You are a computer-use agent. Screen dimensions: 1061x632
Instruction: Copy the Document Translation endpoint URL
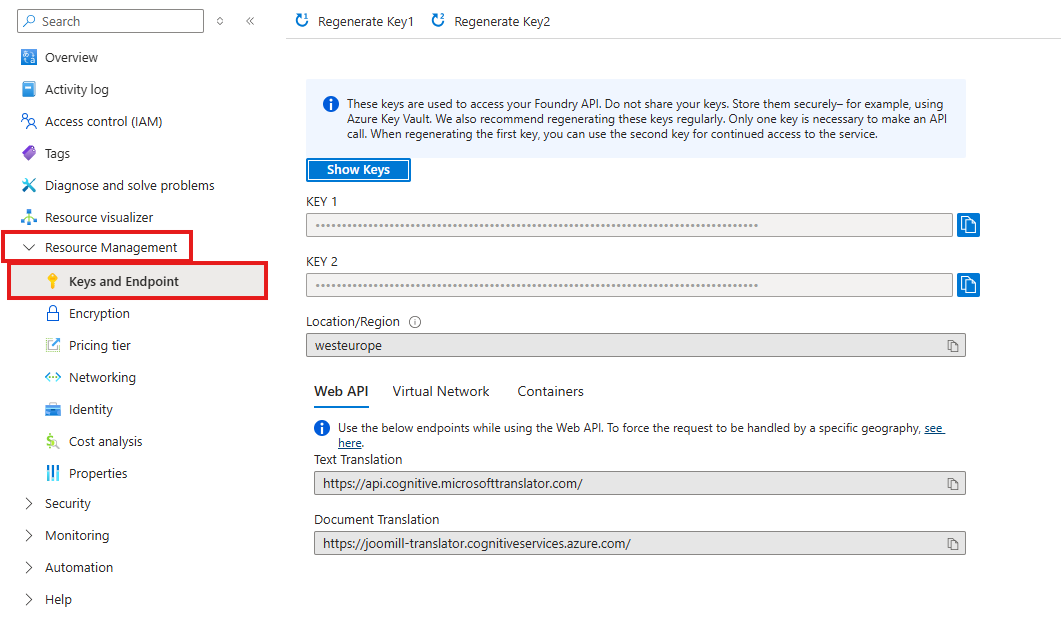click(953, 544)
